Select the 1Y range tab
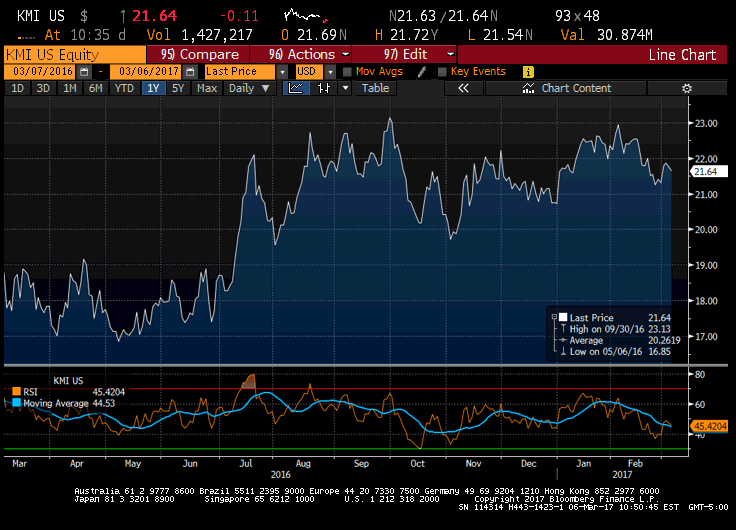 tap(153, 88)
